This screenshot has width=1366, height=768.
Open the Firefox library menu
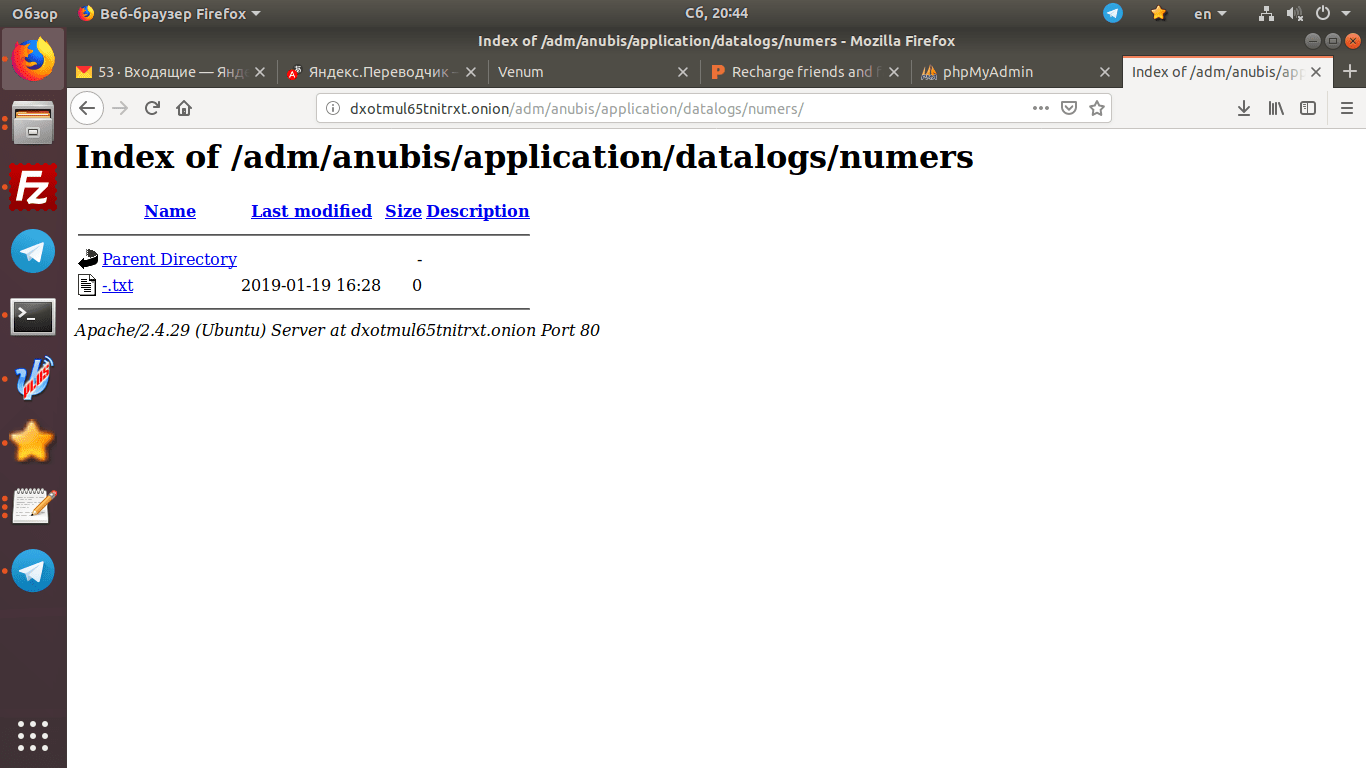pyautogui.click(x=1276, y=108)
